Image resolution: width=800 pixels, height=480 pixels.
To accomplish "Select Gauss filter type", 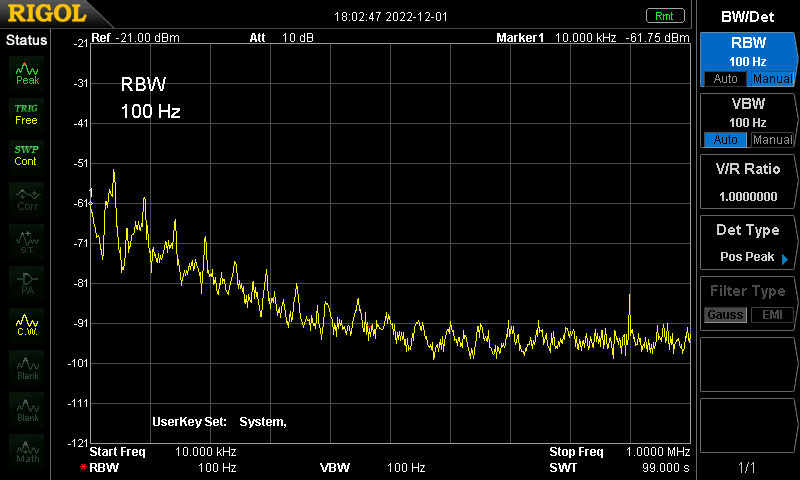I will pyautogui.click(x=725, y=315).
